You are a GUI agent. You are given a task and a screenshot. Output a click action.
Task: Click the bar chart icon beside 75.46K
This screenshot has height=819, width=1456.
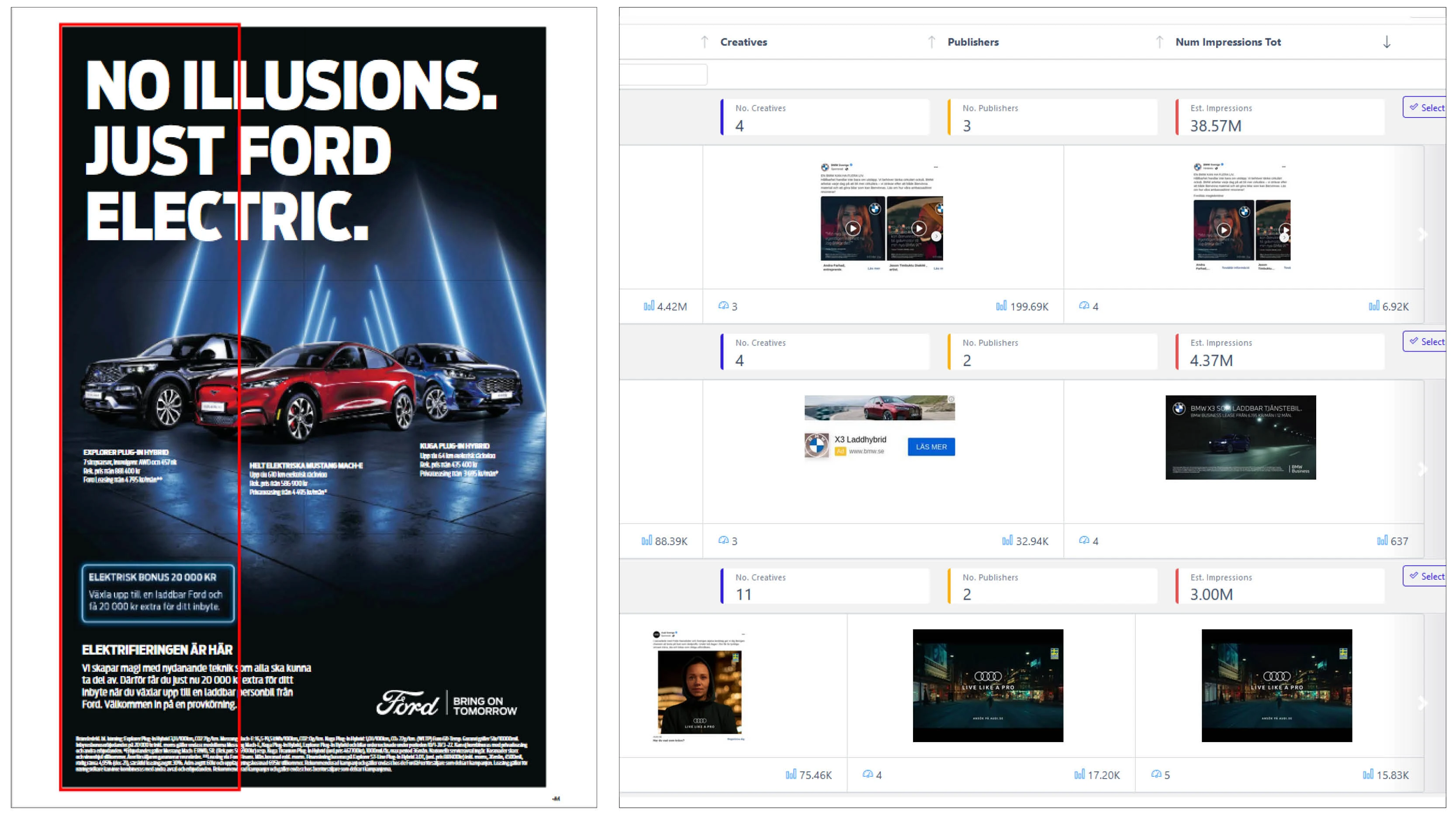pyautogui.click(x=791, y=774)
